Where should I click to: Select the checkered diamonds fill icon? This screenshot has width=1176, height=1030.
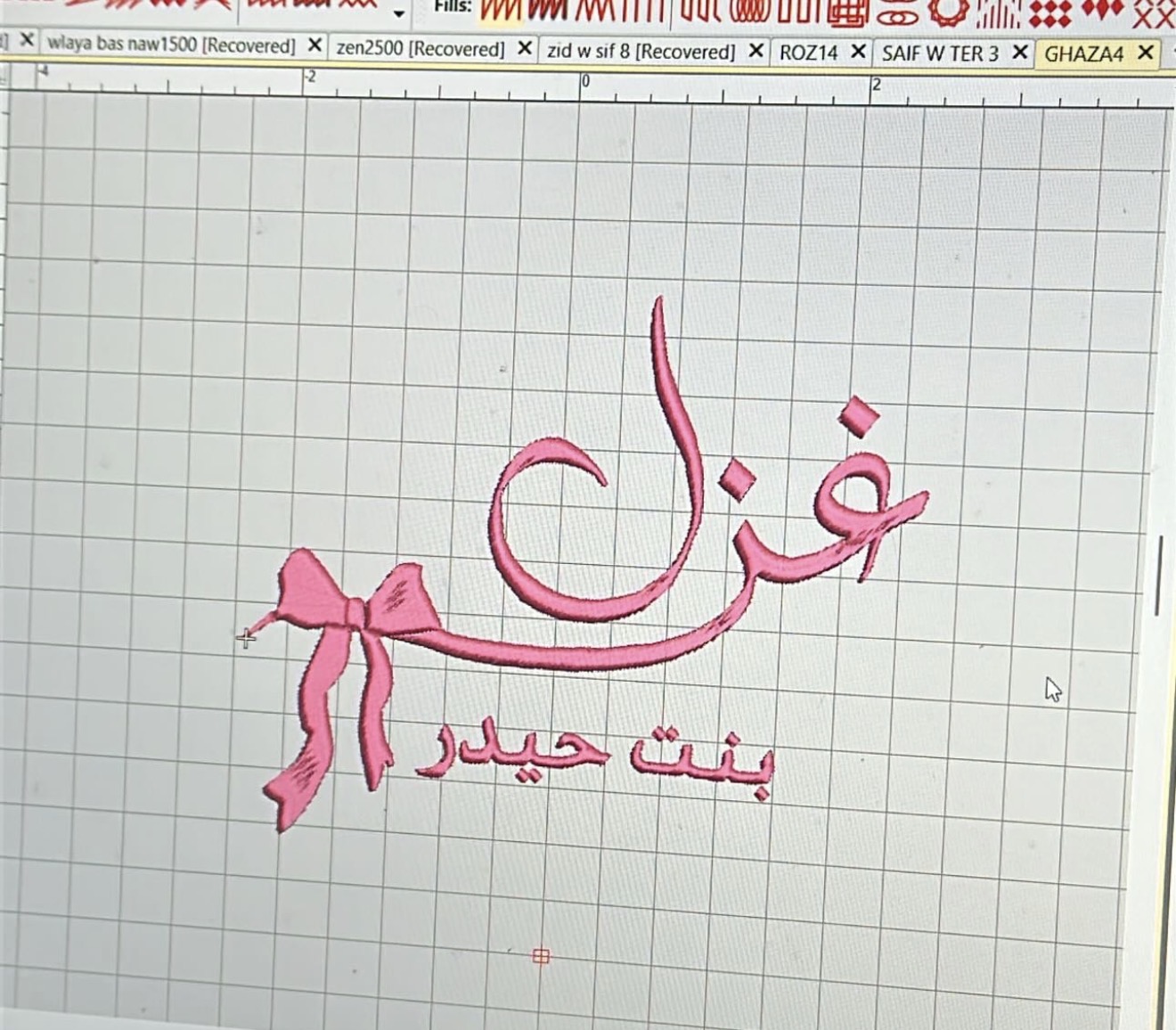pyautogui.click(x=1049, y=15)
